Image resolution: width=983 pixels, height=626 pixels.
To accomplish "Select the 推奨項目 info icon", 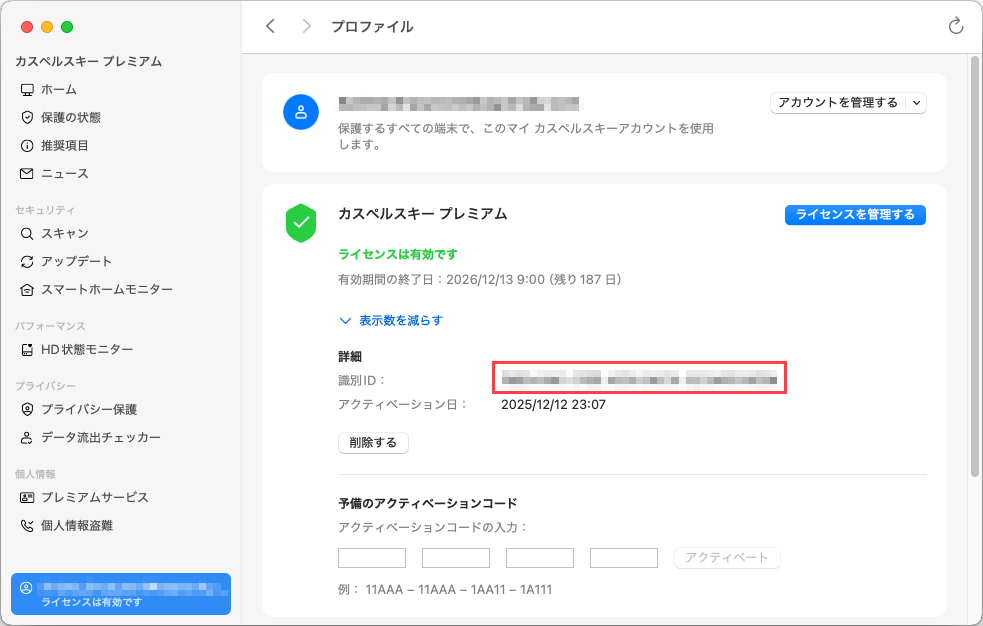I will (27, 145).
